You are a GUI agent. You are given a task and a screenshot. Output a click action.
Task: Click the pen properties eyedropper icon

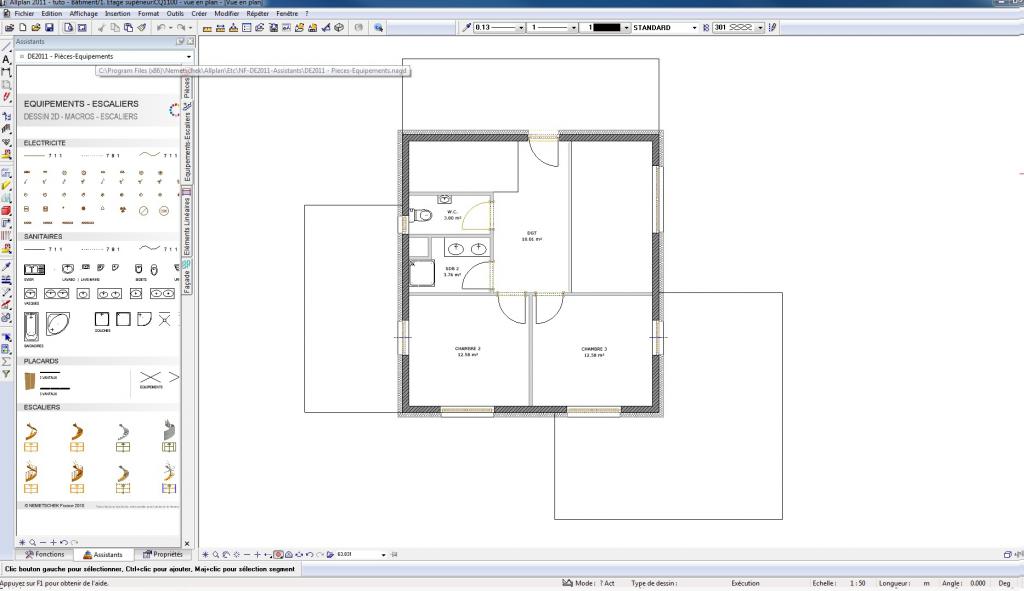[x=466, y=27]
